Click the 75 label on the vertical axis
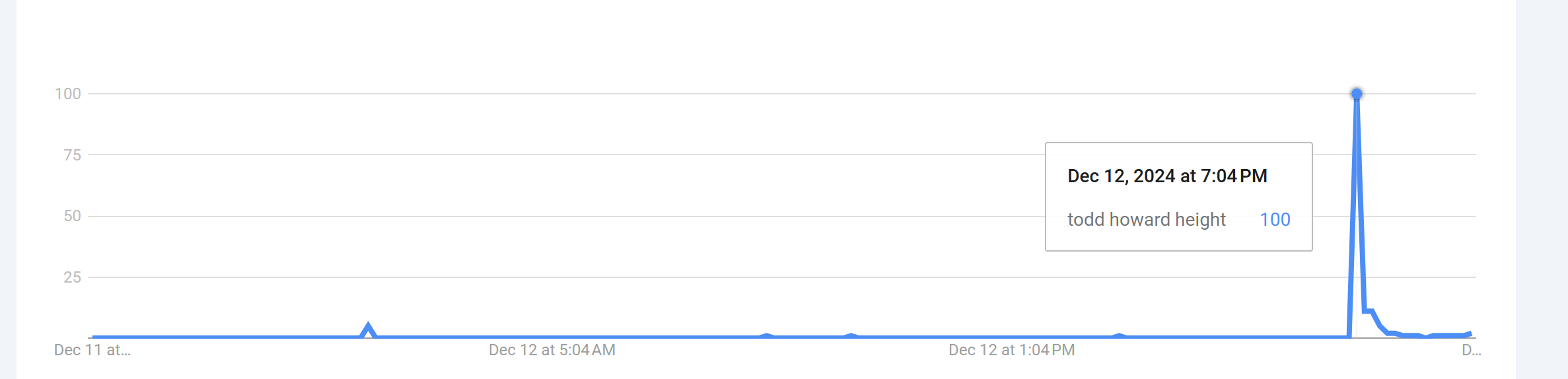Image resolution: width=1568 pixels, height=379 pixels. [x=73, y=155]
